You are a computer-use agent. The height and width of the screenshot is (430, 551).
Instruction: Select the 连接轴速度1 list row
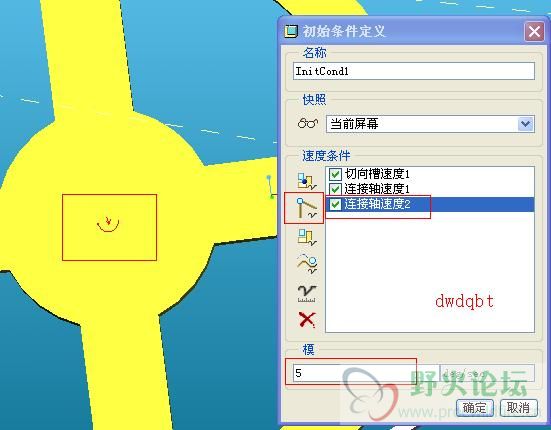tap(430, 189)
